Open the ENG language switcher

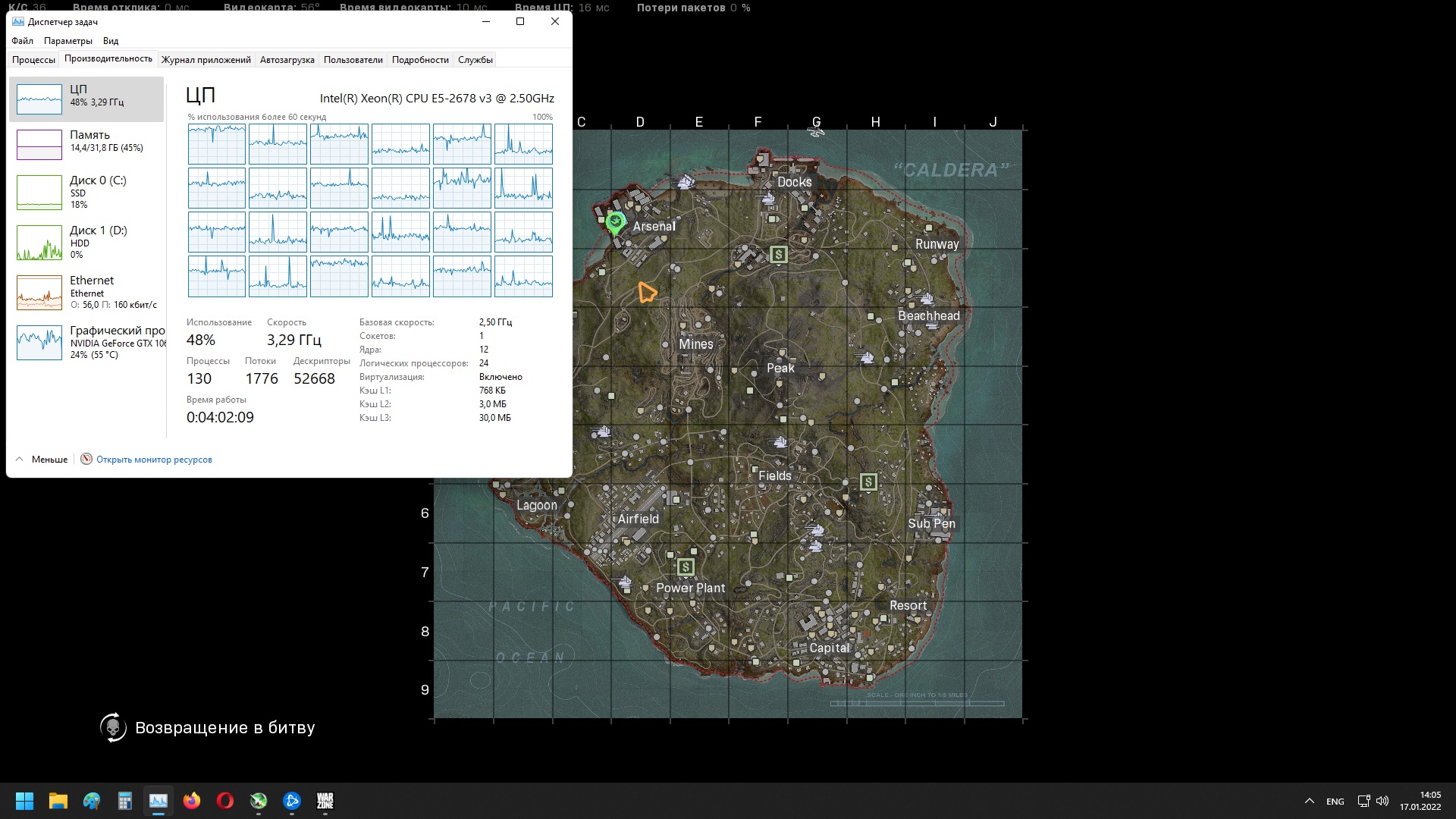coord(1335,802)
